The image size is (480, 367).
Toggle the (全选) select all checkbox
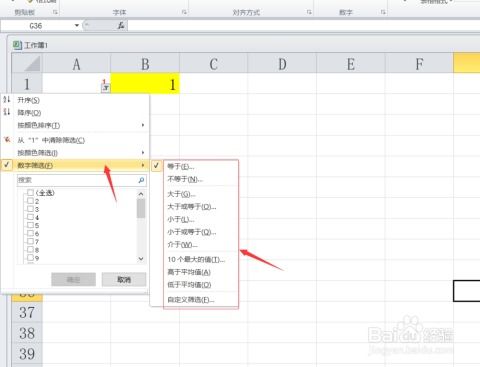(x=30, y=193)
